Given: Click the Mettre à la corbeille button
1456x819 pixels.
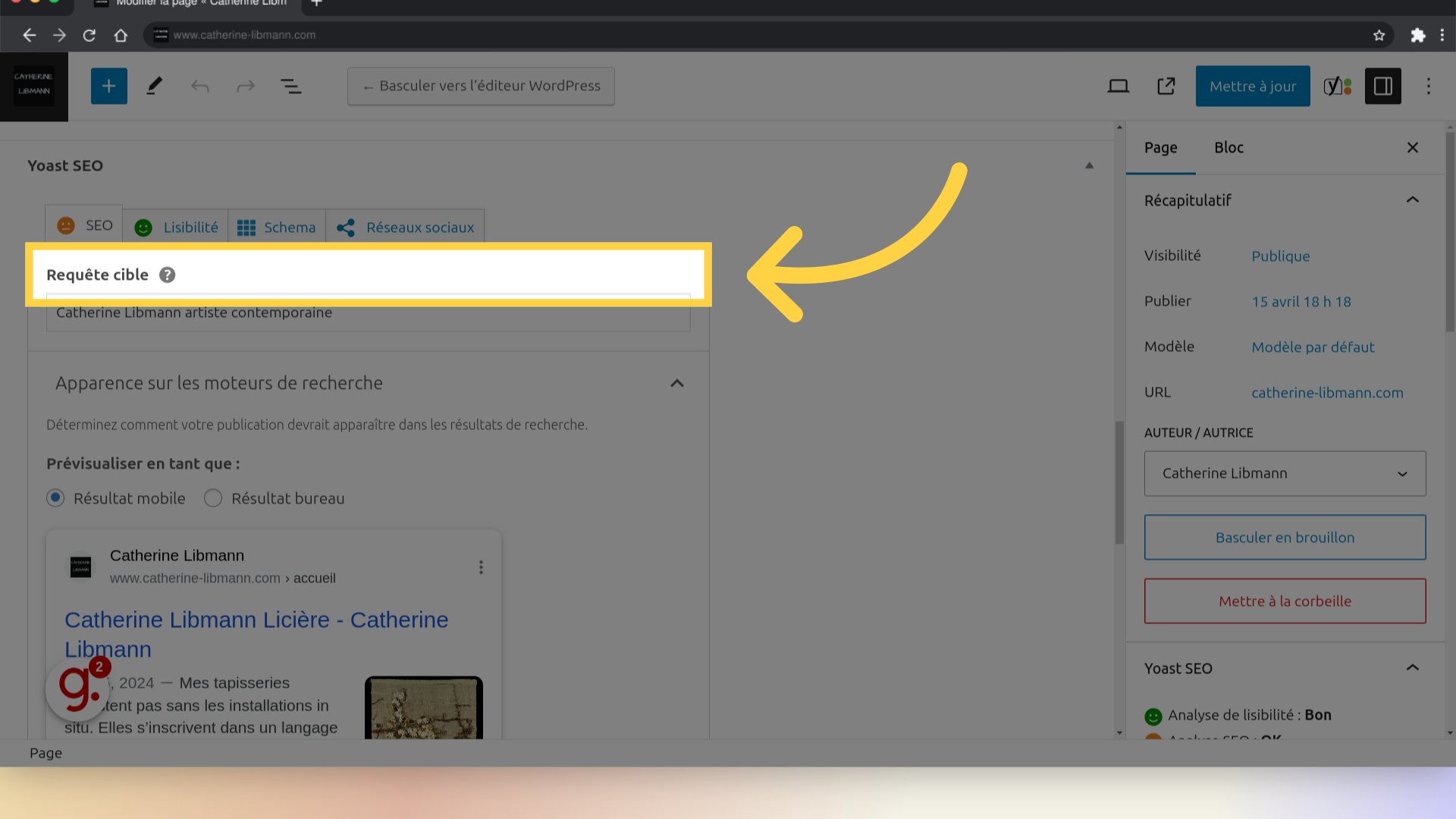Looking at the screenshot, I should click(1285, 601).
